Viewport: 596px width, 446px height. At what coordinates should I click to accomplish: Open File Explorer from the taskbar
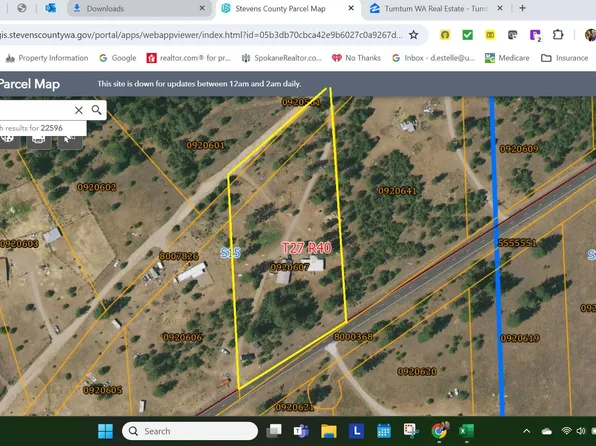(328, 431)
